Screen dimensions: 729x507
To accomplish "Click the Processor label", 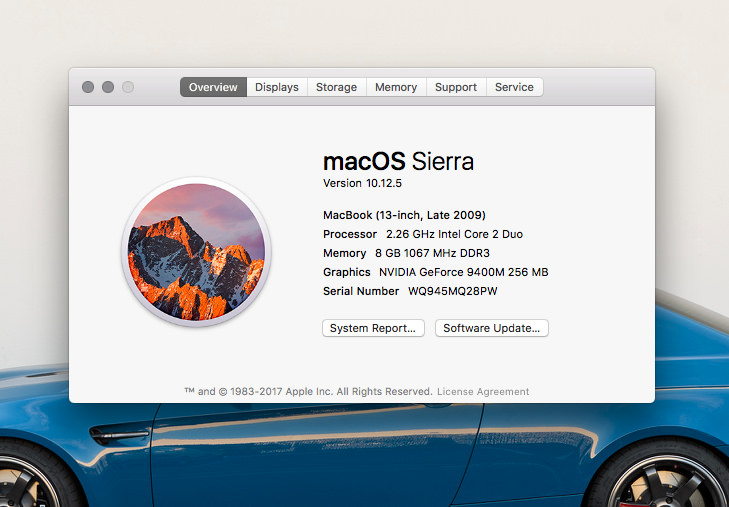I will click(350, 234).
